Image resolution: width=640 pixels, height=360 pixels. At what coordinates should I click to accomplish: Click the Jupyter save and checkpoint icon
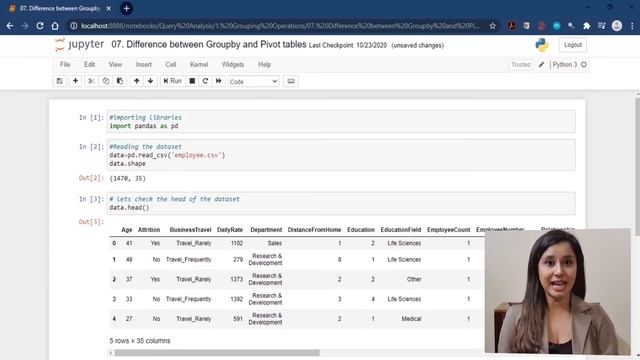60,81
